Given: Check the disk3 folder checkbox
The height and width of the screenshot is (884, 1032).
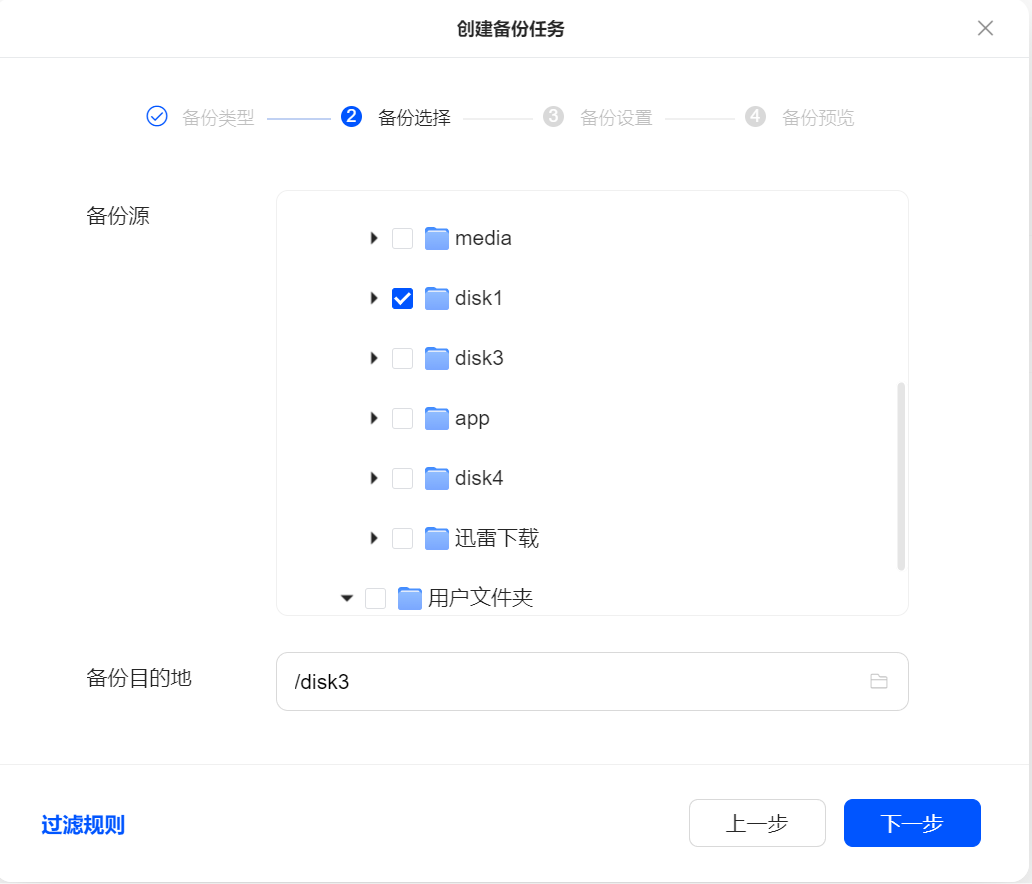Looking at the screenshot, I should 402,358.
